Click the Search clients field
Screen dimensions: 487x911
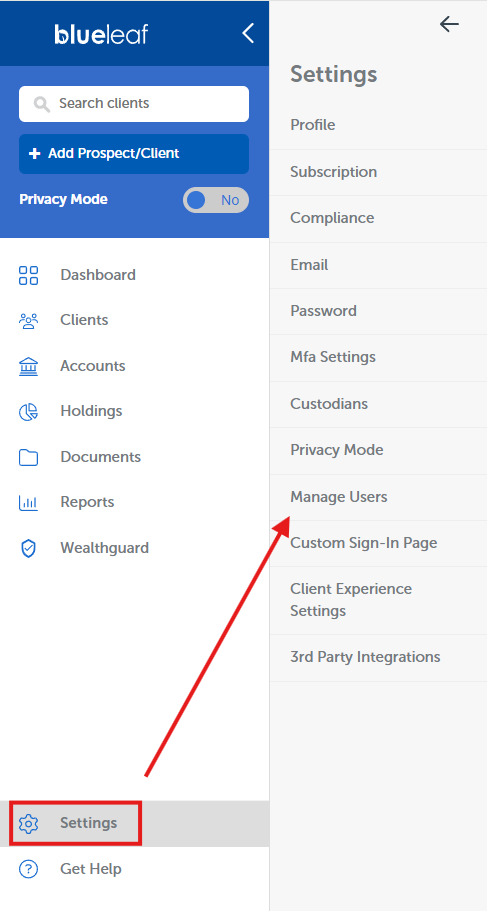pos(134,104)
